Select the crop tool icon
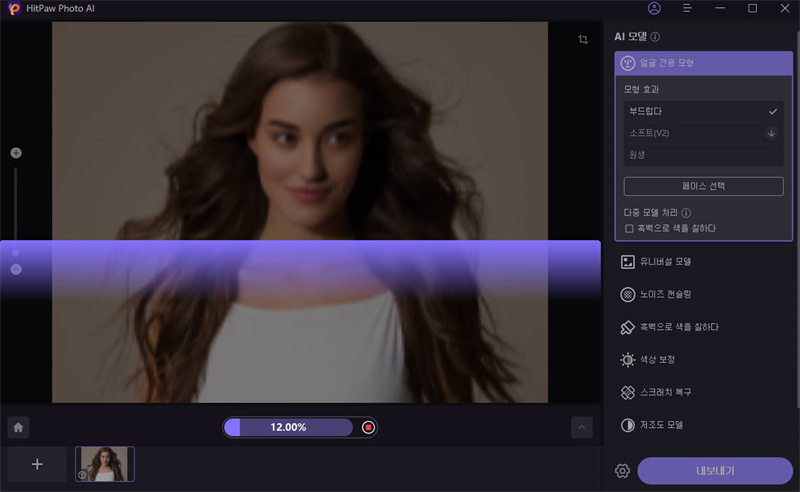The image size is (800, 492). click(583, 39)
